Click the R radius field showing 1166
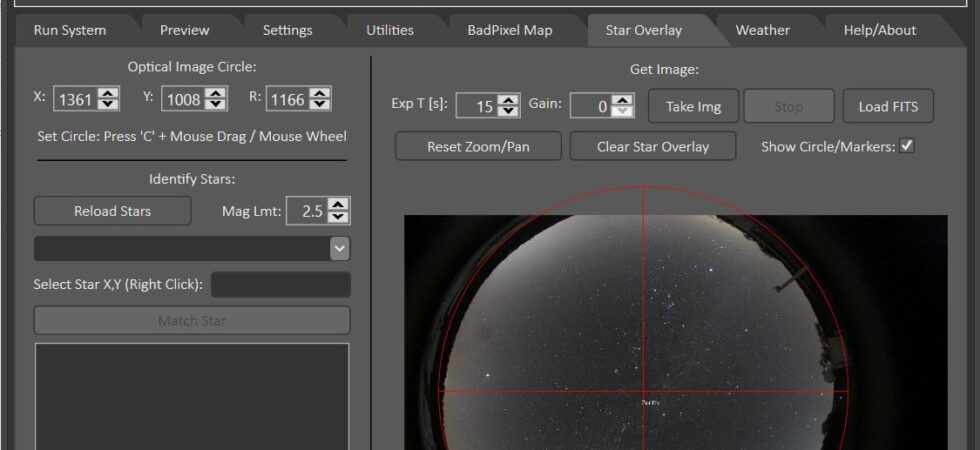The width and height of the screenshot is (980, 450). pyautogui.click(x=288, y=99)
